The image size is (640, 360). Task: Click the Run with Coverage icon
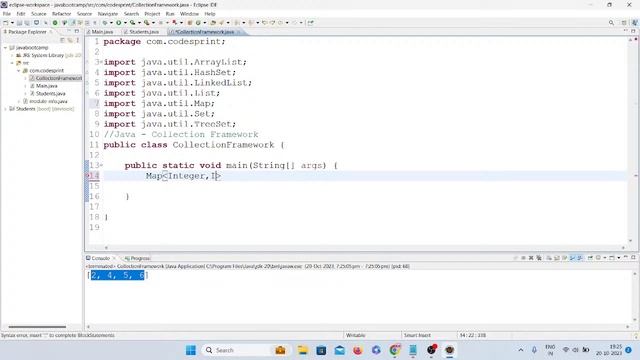pos(132,23)
